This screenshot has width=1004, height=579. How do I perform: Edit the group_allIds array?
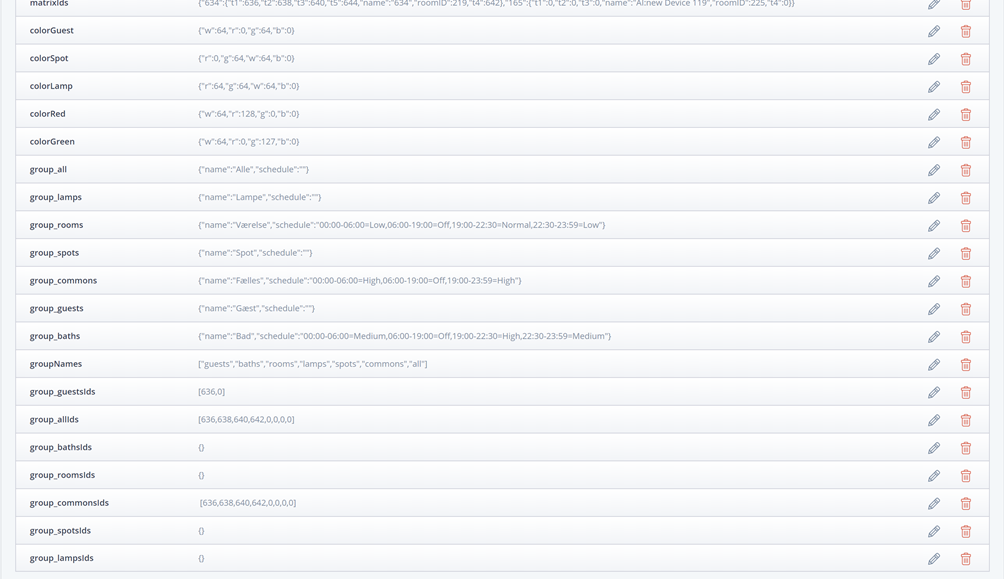pyautogui.click(x=933, y=420)
